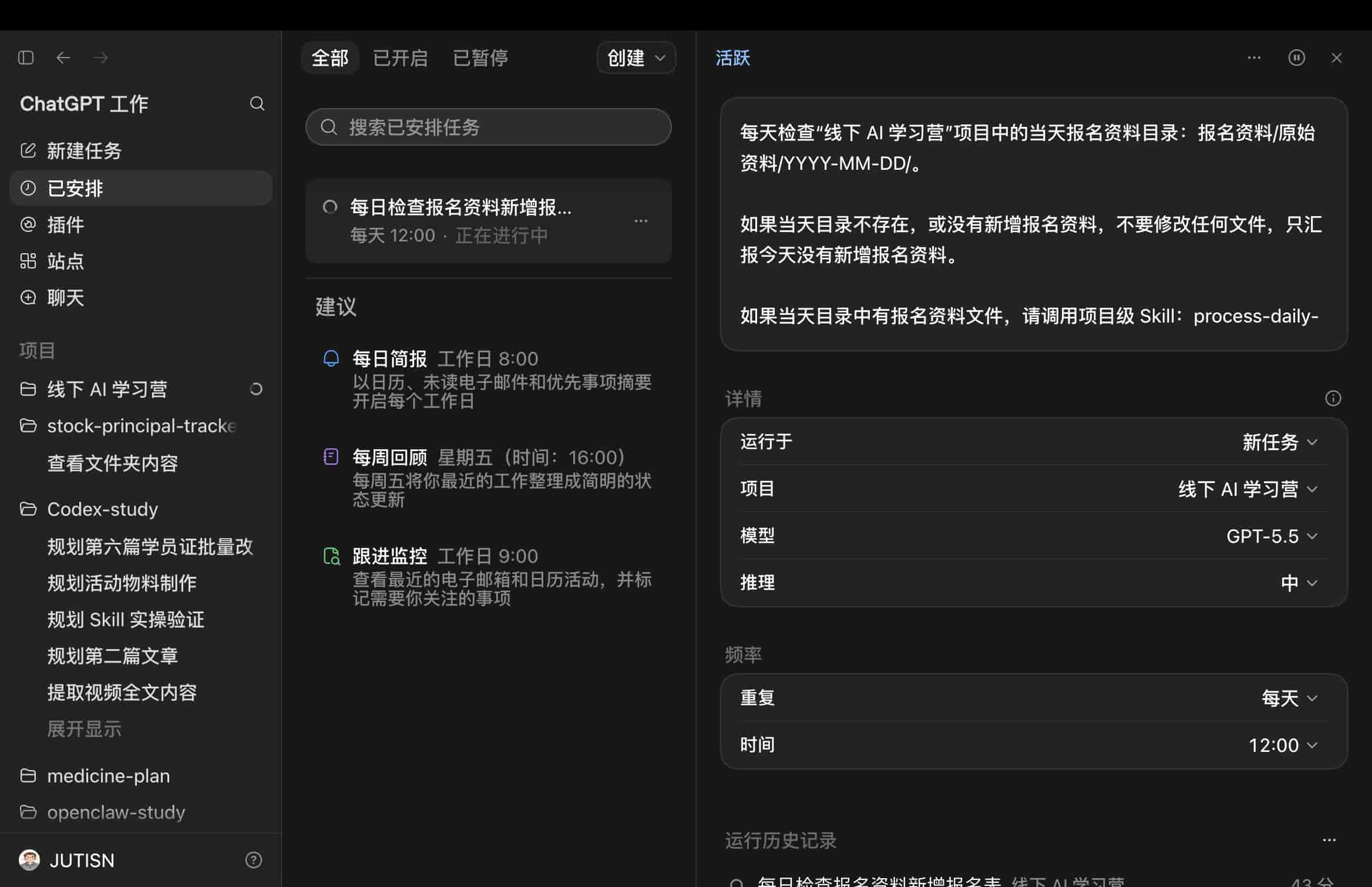This screenshot has width=1372, height=887.
Task: Open 规划 Skill 实操验证 chat
Action: [141, 619]
